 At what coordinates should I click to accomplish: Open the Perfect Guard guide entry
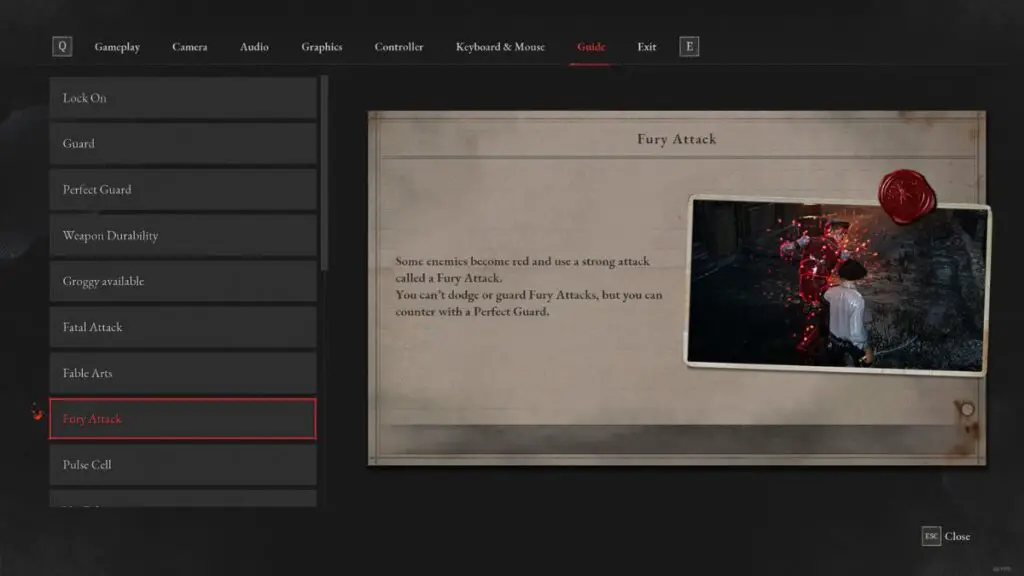point(183,189)
